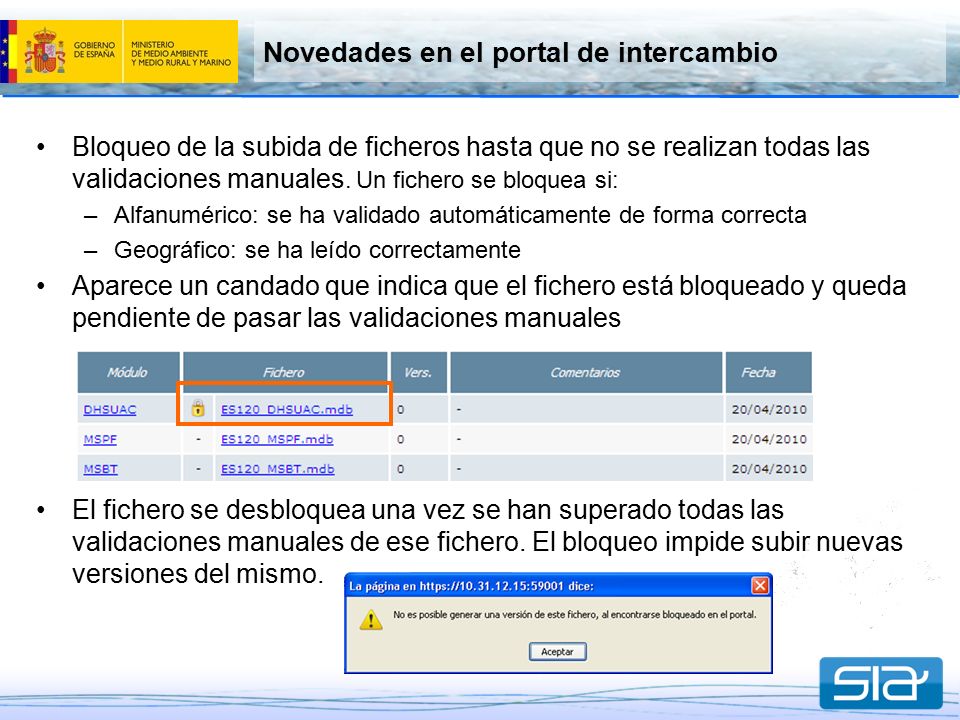
Task: Click the 'Ministerio de Medio Ambiente' logo text
Action: pos(181,53)
